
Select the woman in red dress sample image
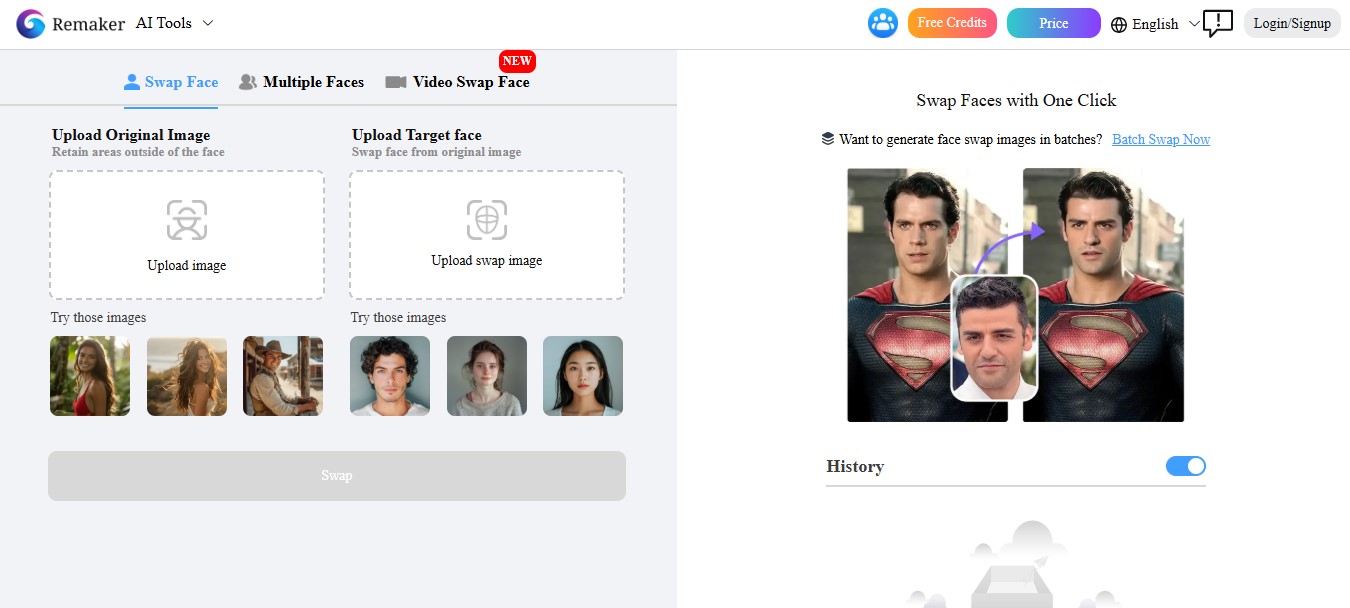click(x=90, y=376)
